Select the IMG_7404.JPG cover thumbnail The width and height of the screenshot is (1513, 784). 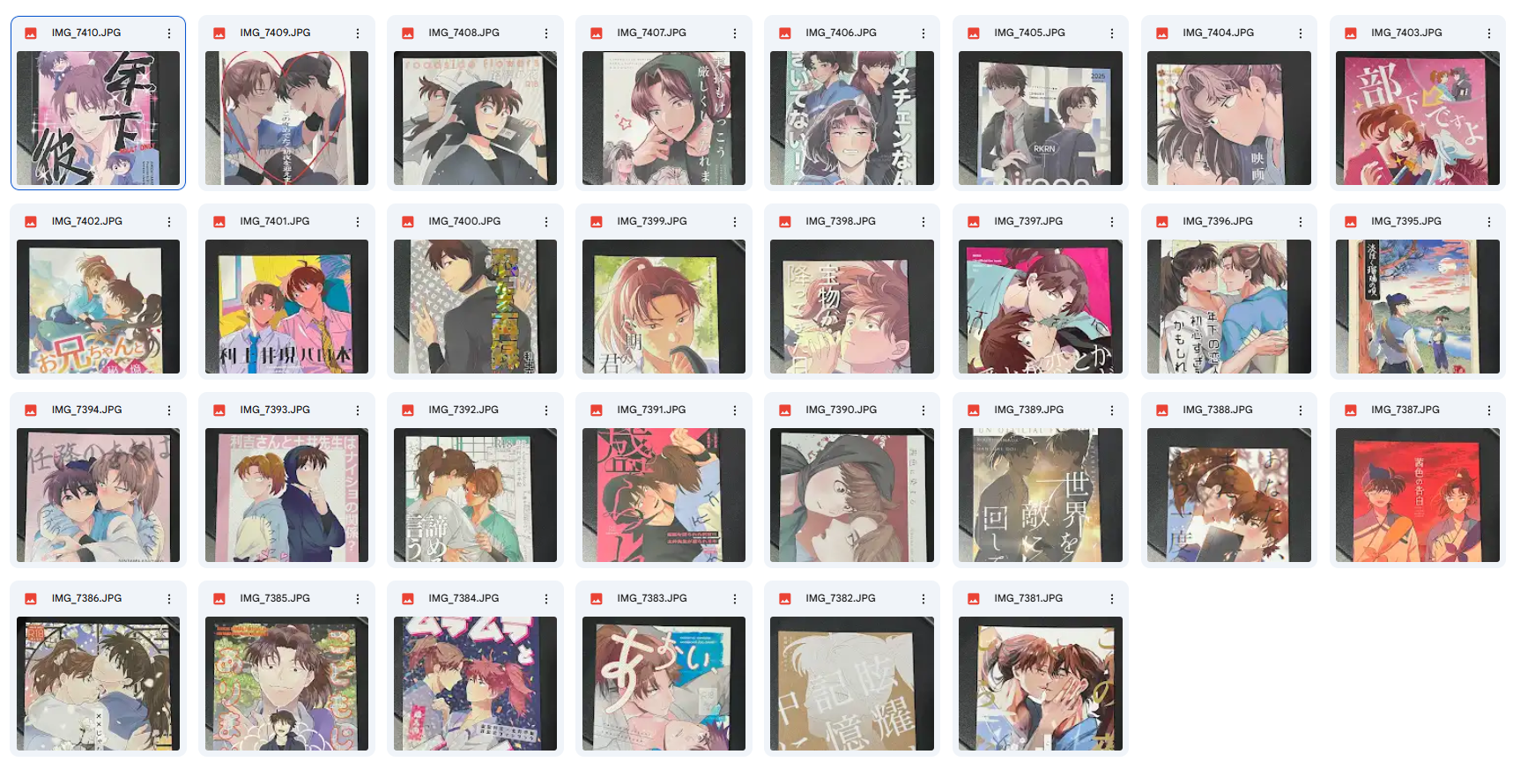pos(1229,118)
